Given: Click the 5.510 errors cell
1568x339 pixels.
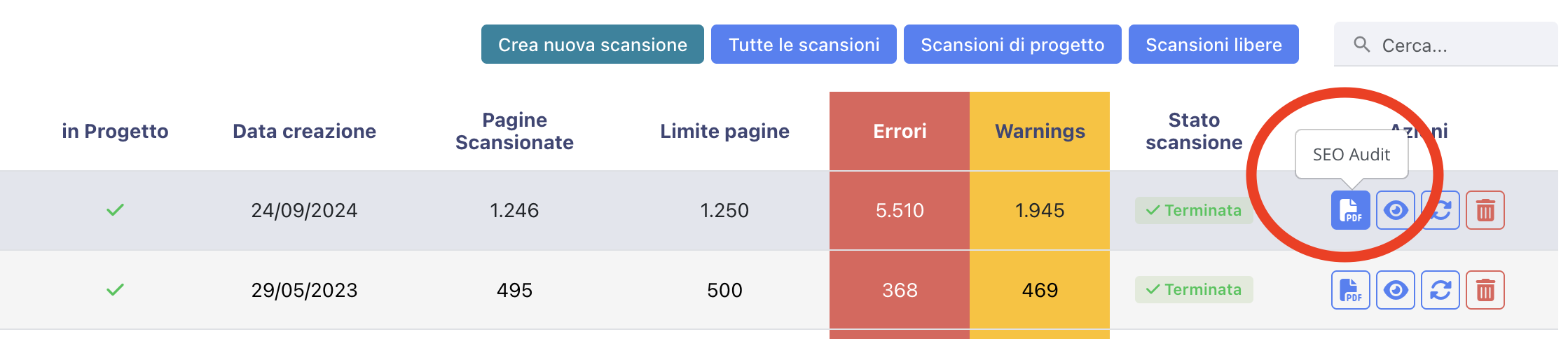Looking at the screenshot, I should click(x=900, y=210).
